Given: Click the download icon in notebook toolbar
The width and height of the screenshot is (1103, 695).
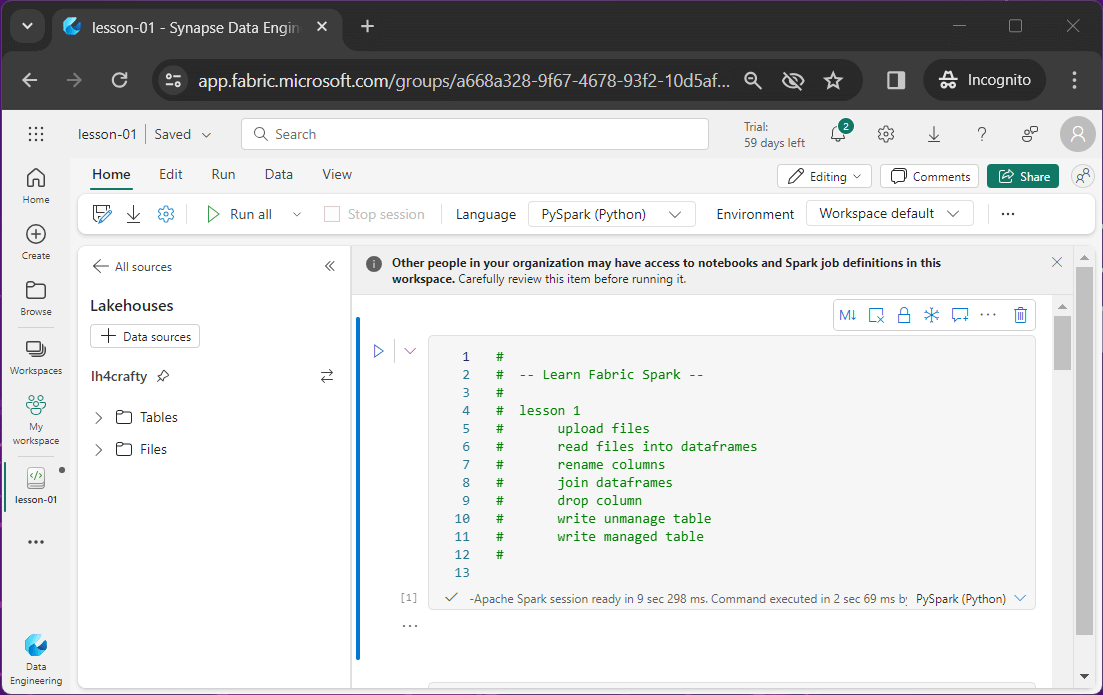Looking at the screenshot, I should coord(133,214).
